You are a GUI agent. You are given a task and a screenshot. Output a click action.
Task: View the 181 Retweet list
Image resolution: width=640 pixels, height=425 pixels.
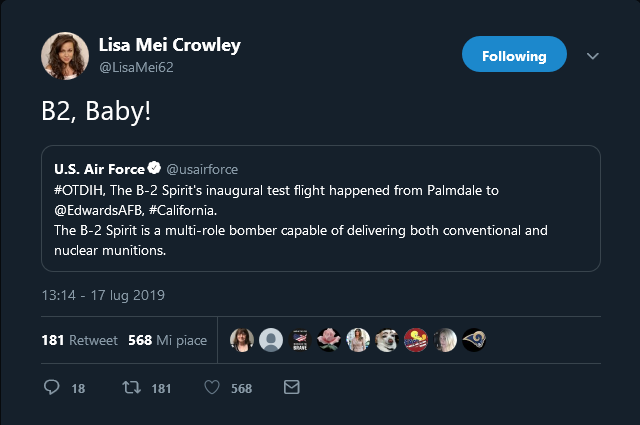[x=79, y=340]
